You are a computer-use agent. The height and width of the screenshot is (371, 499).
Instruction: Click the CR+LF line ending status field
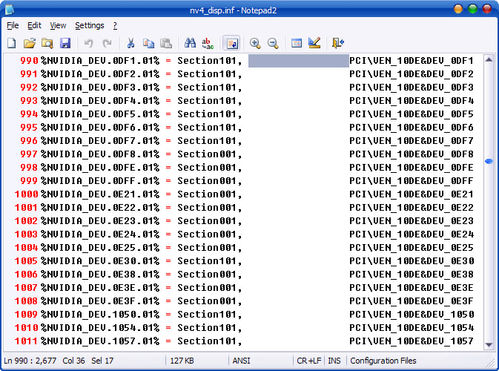click(x=309, y=361)
